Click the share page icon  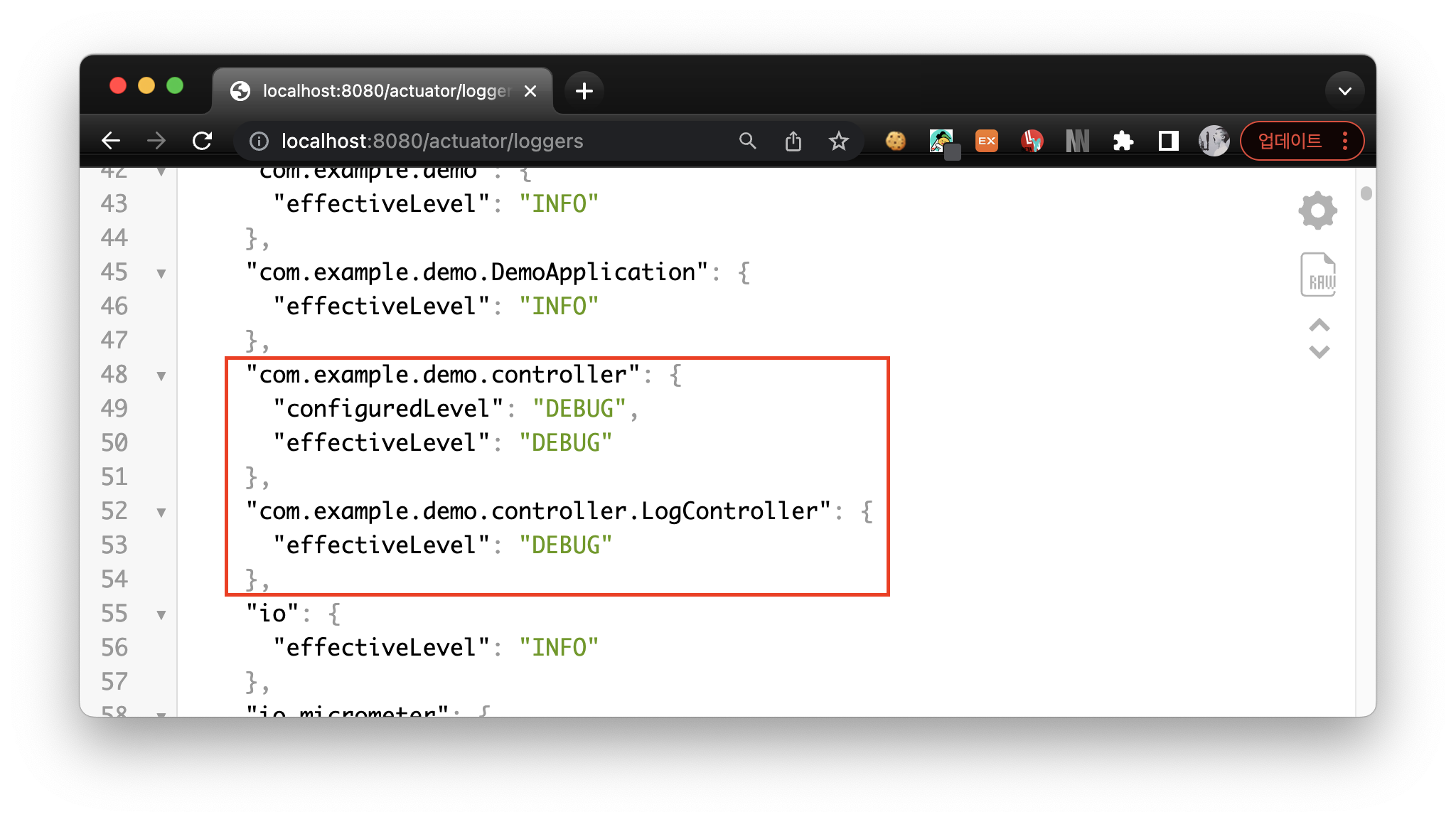tap(793, 142)
